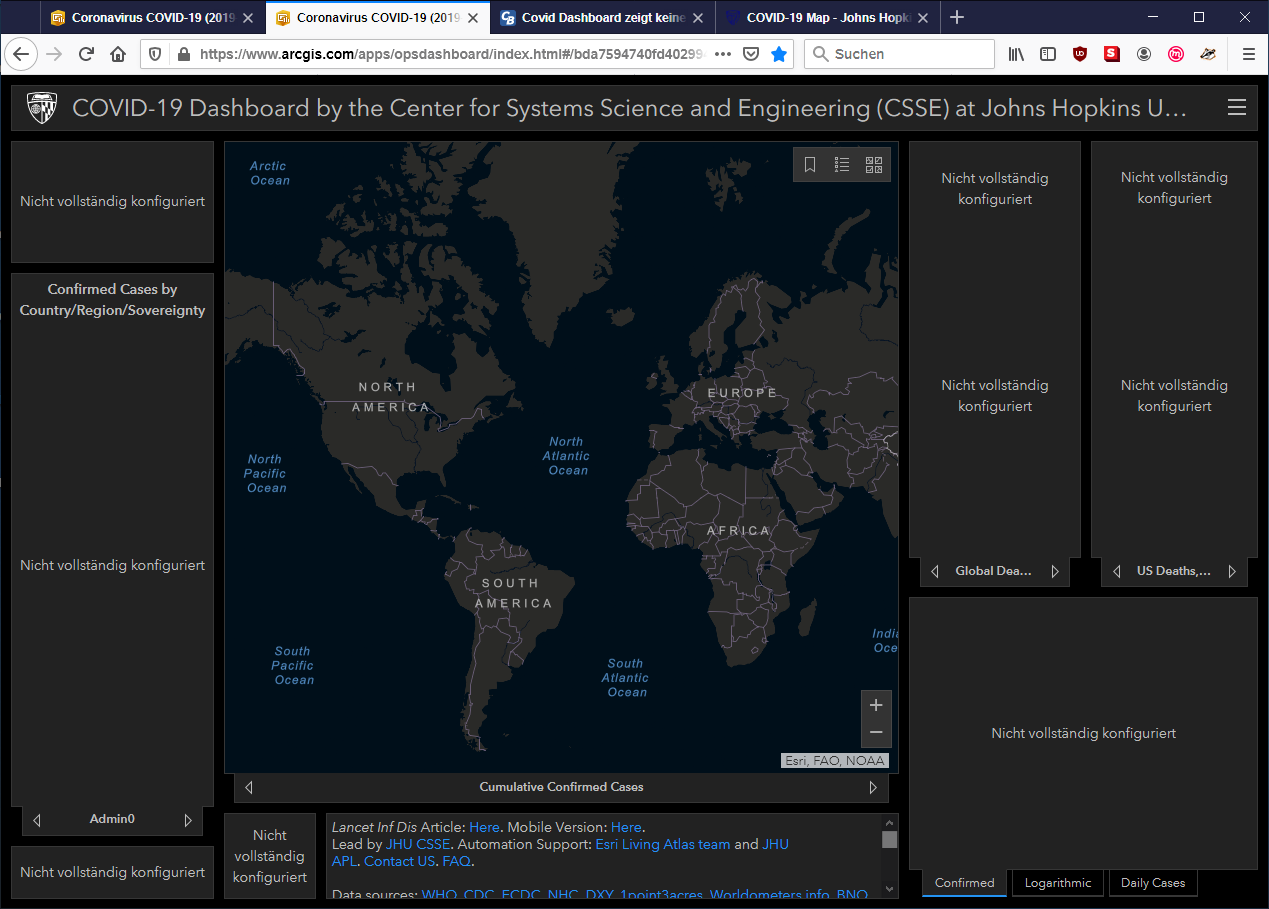
Task: Open the Firefox library icon
Action: [x=1016, y=54]
